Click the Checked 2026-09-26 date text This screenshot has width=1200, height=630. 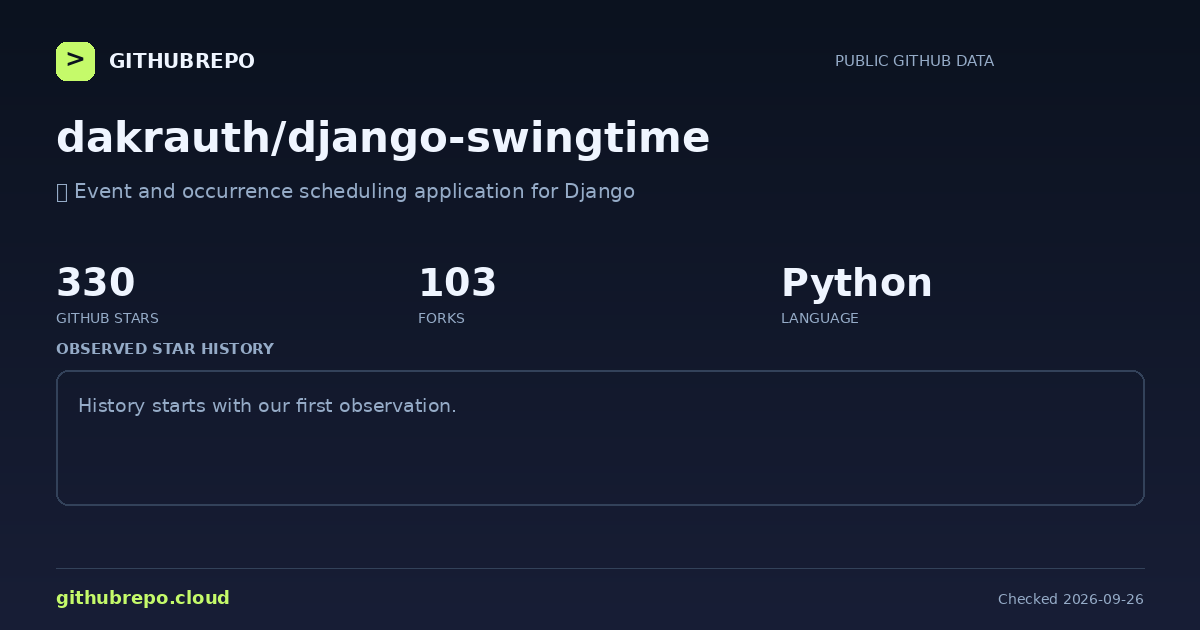1071,599
